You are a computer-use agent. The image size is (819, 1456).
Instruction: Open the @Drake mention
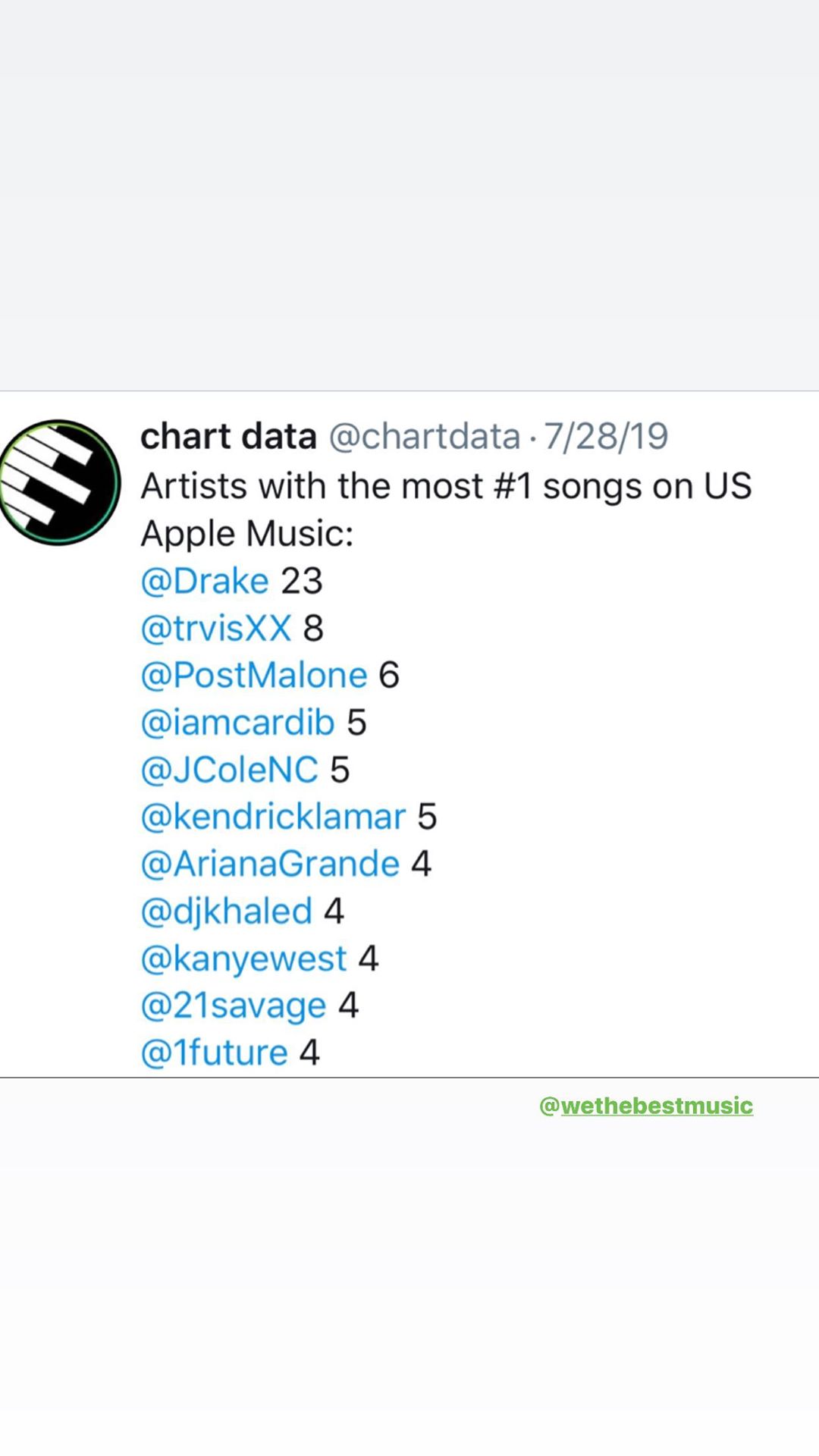coord(205,582)
